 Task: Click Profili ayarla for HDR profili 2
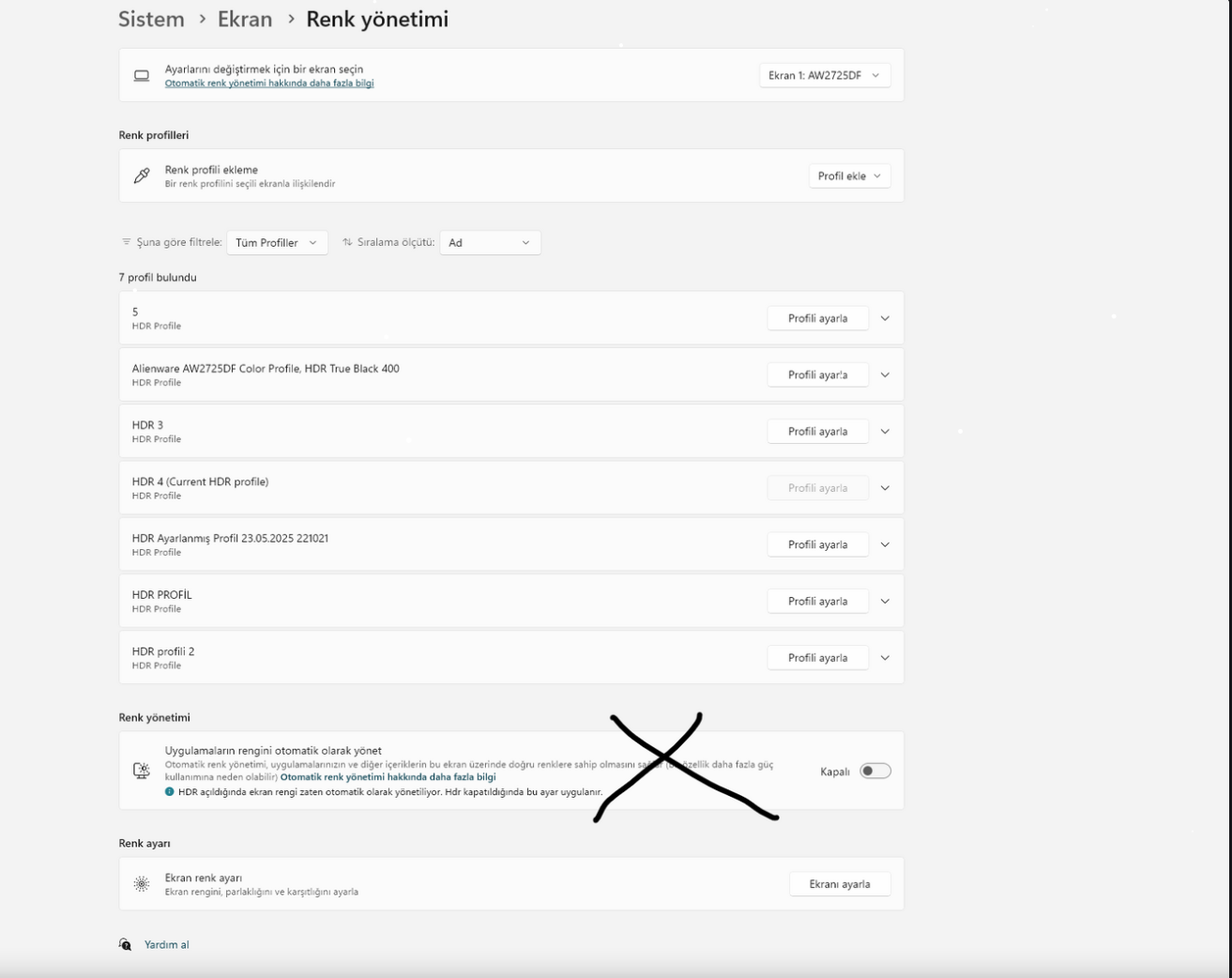click(x=817, y=658)
